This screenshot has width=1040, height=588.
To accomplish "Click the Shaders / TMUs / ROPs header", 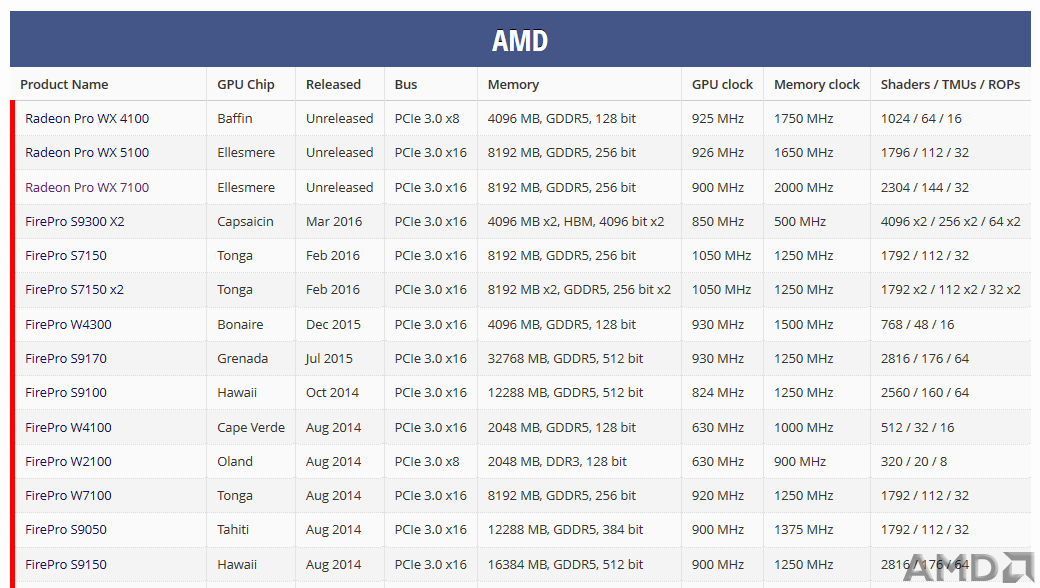I will click(x=950, y=84).
